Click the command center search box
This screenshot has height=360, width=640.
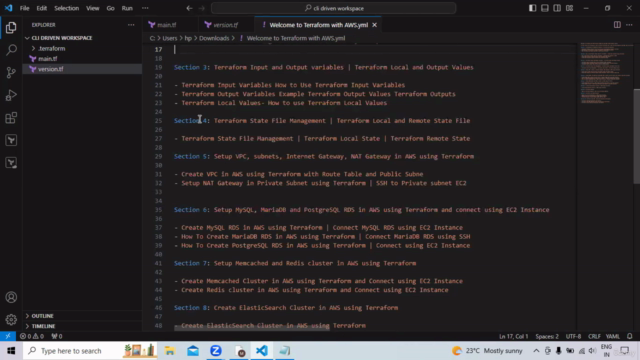click(333, 8)
